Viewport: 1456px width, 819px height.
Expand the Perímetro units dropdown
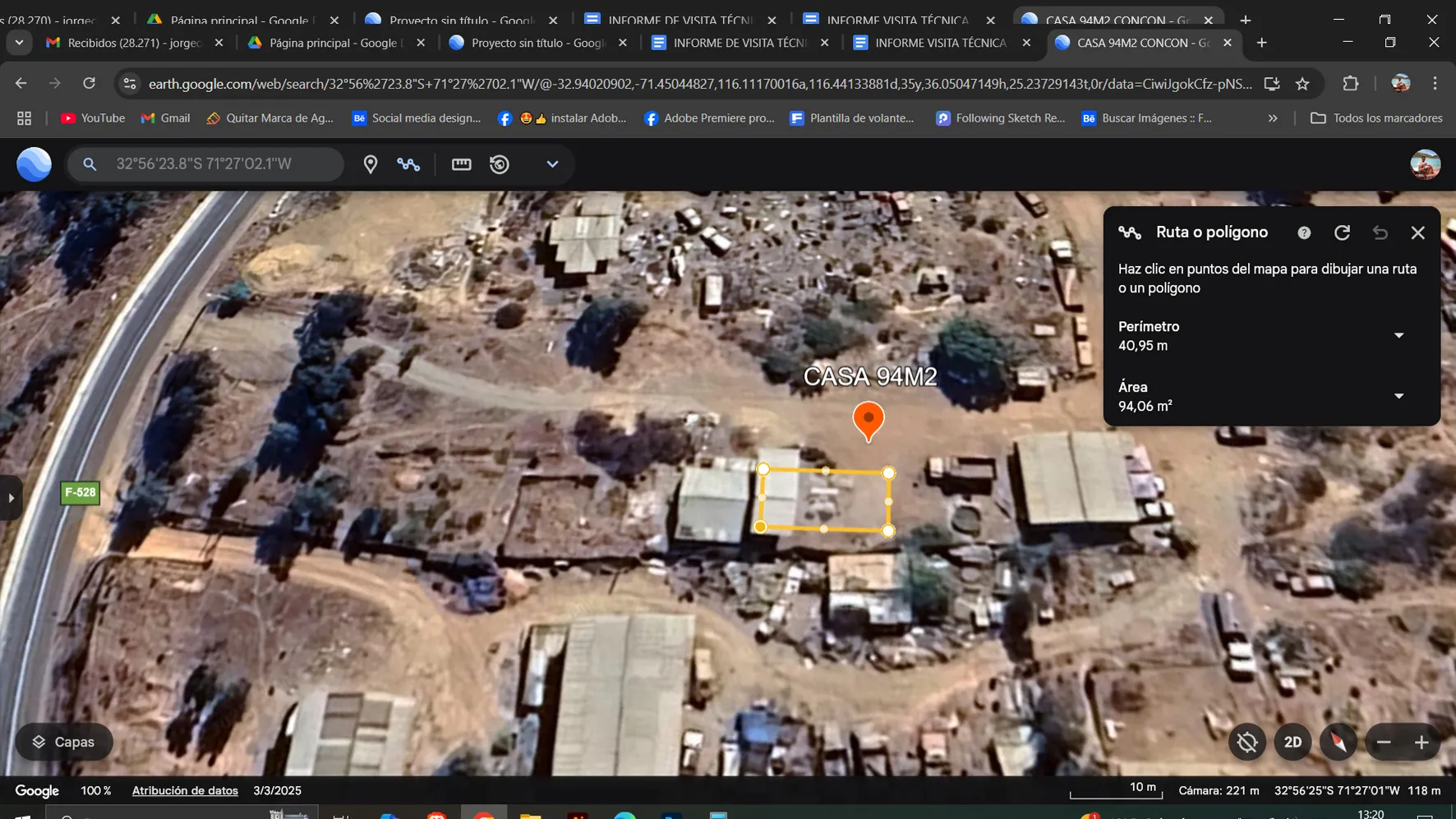point(1398,335)
